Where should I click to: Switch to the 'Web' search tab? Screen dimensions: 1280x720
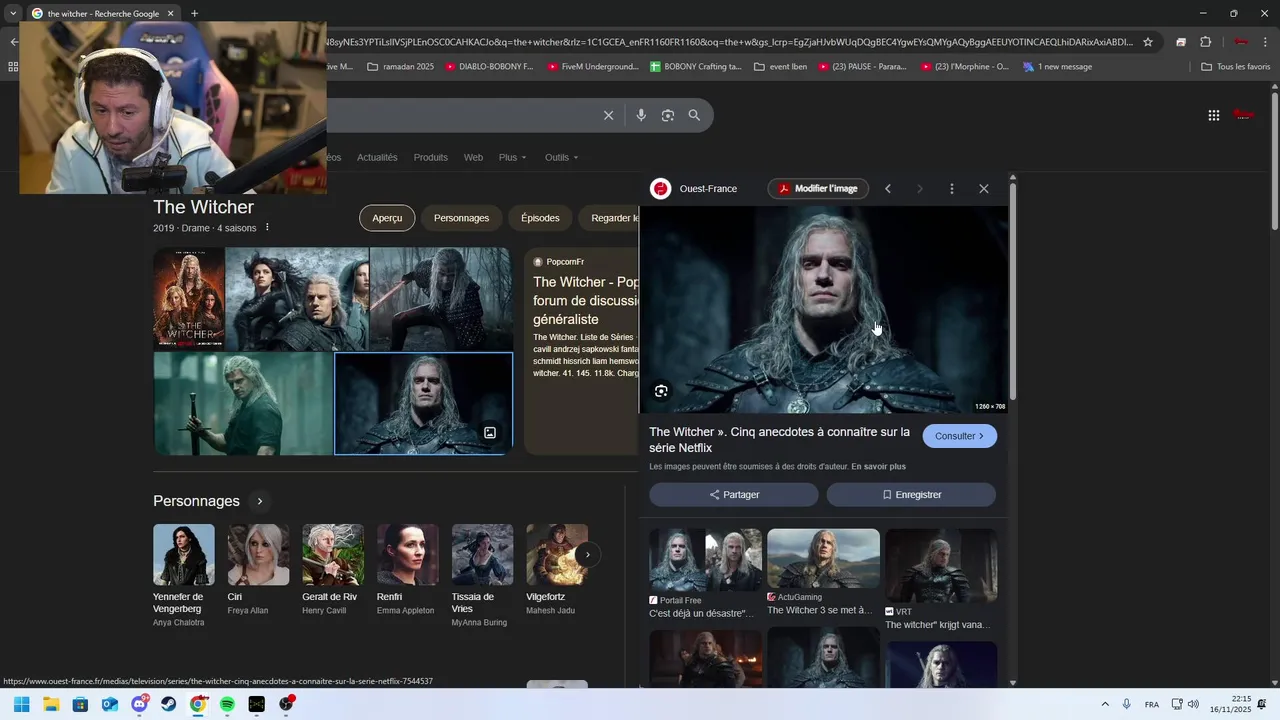pyautogui.click(x=473, y=157)
